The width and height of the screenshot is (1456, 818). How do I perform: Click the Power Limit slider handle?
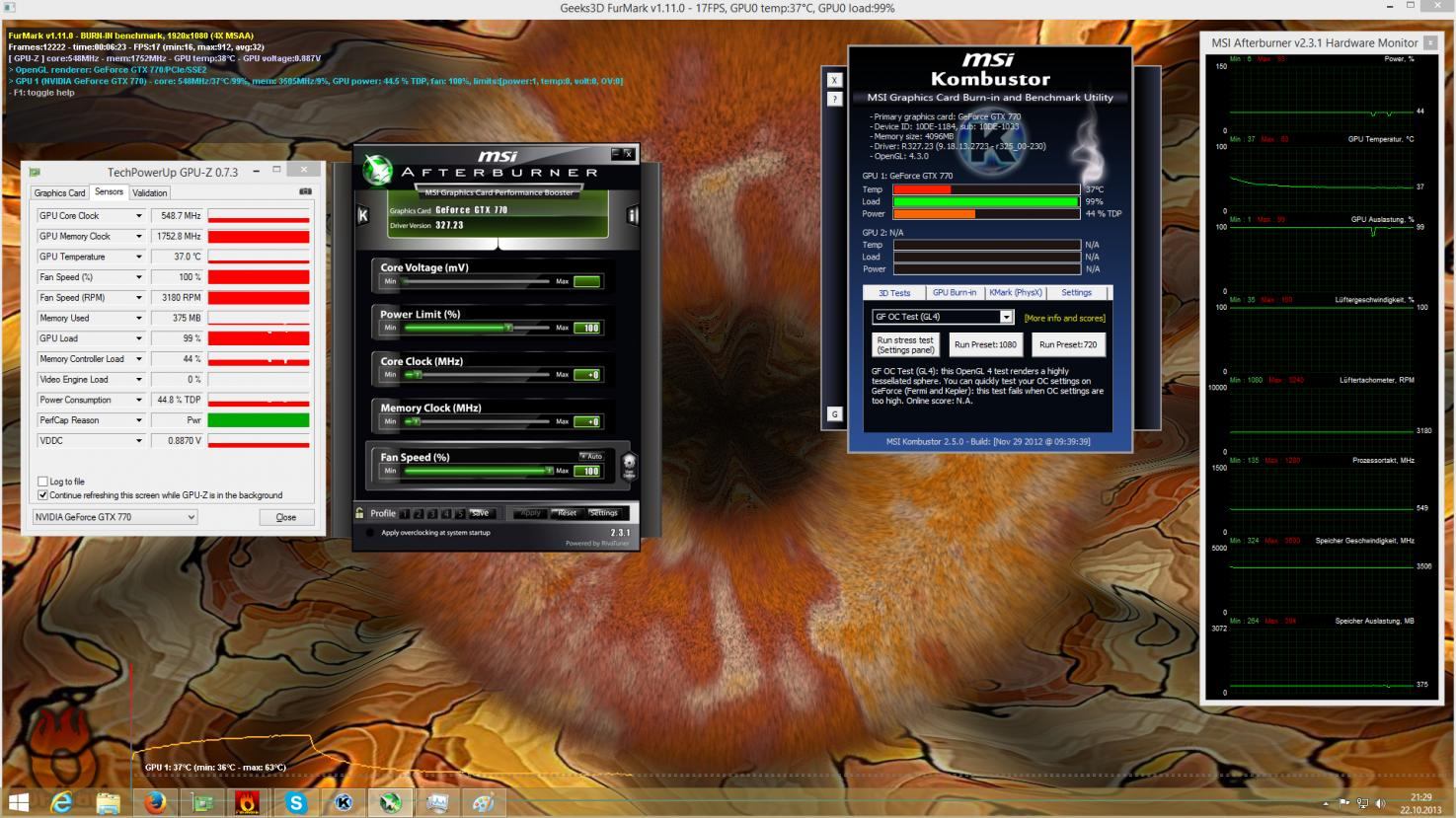coord(508,328)
